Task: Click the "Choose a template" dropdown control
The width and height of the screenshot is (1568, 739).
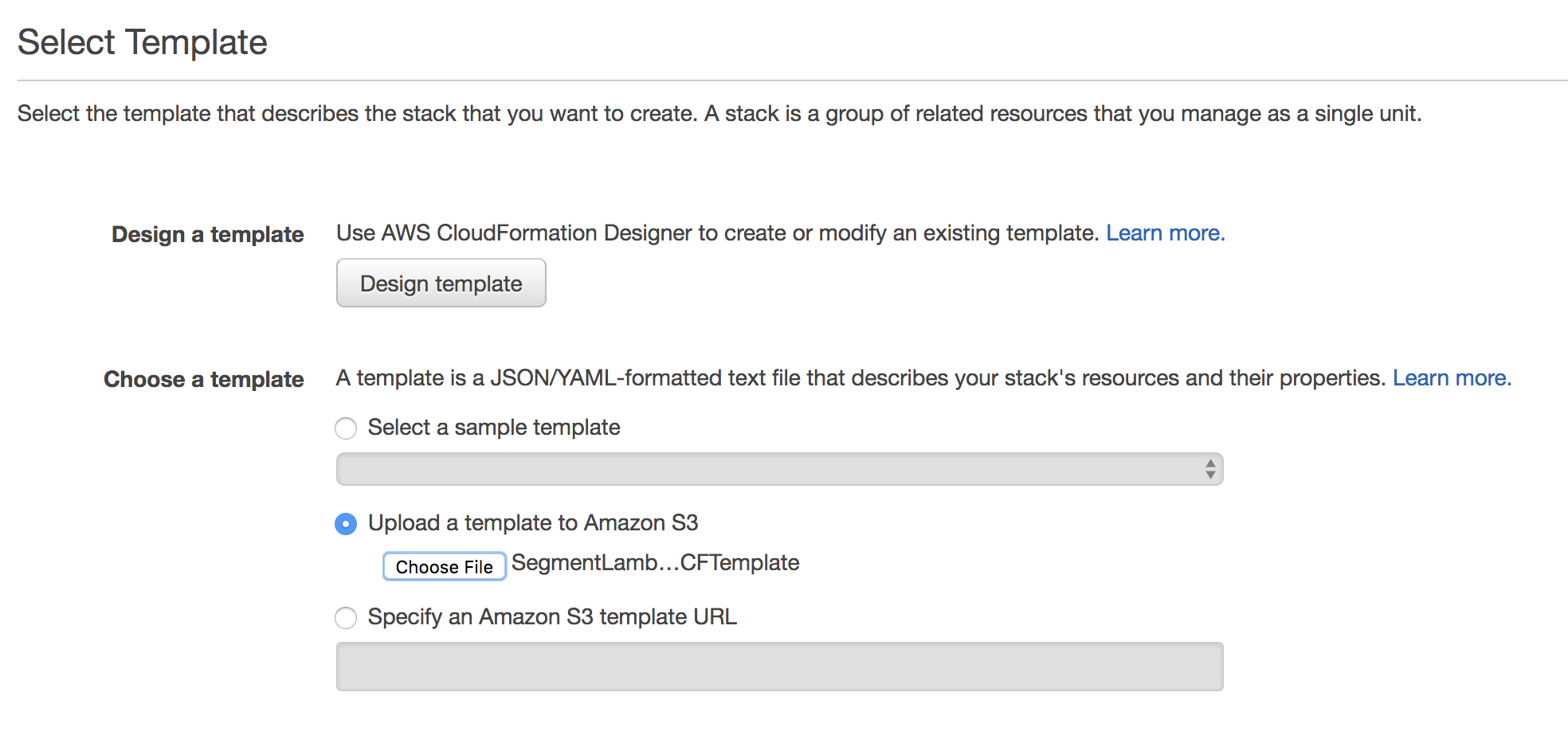Action: (x=779, y=469)
